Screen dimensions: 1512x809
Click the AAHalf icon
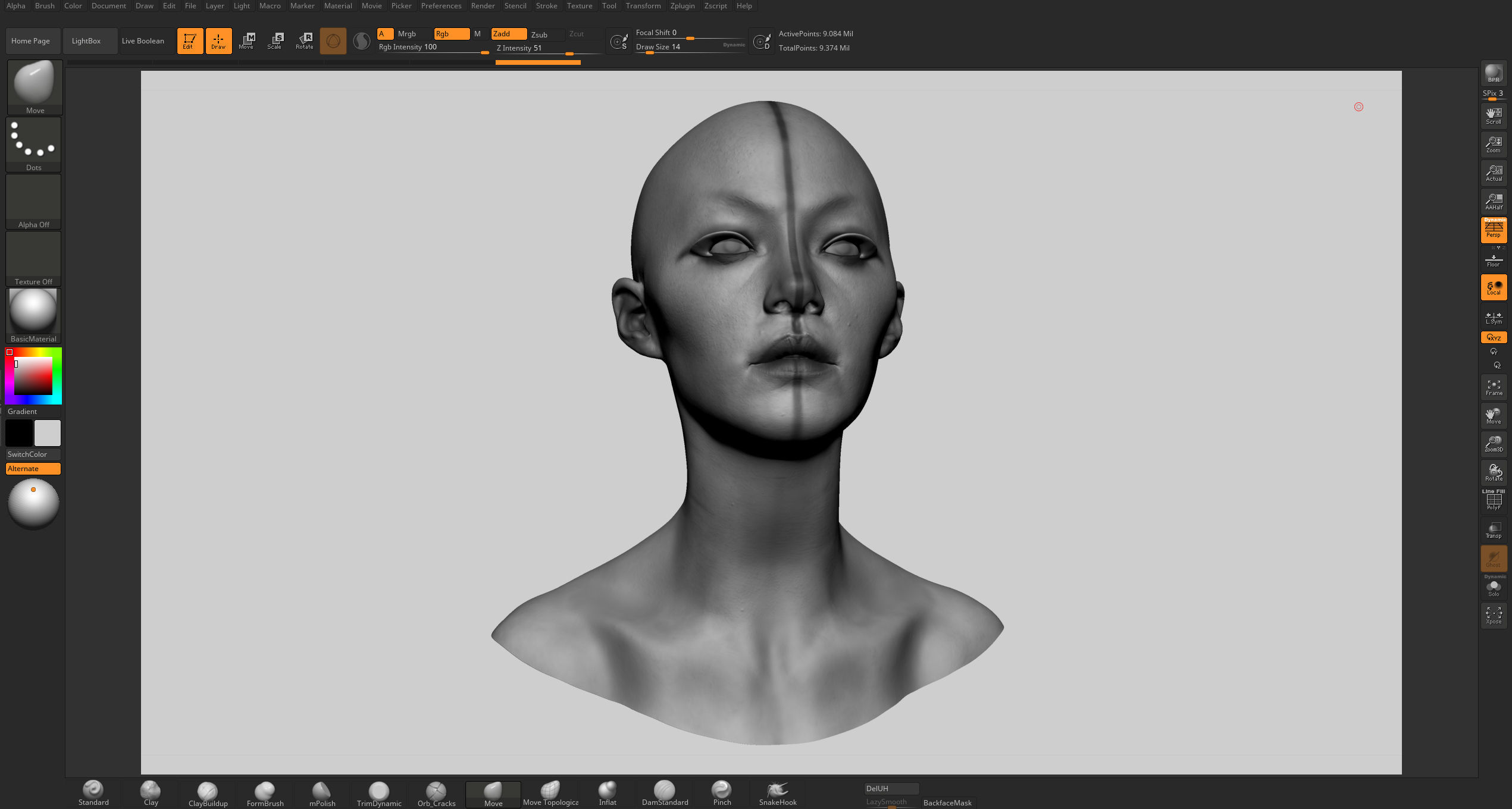[x=1494, y=201]
